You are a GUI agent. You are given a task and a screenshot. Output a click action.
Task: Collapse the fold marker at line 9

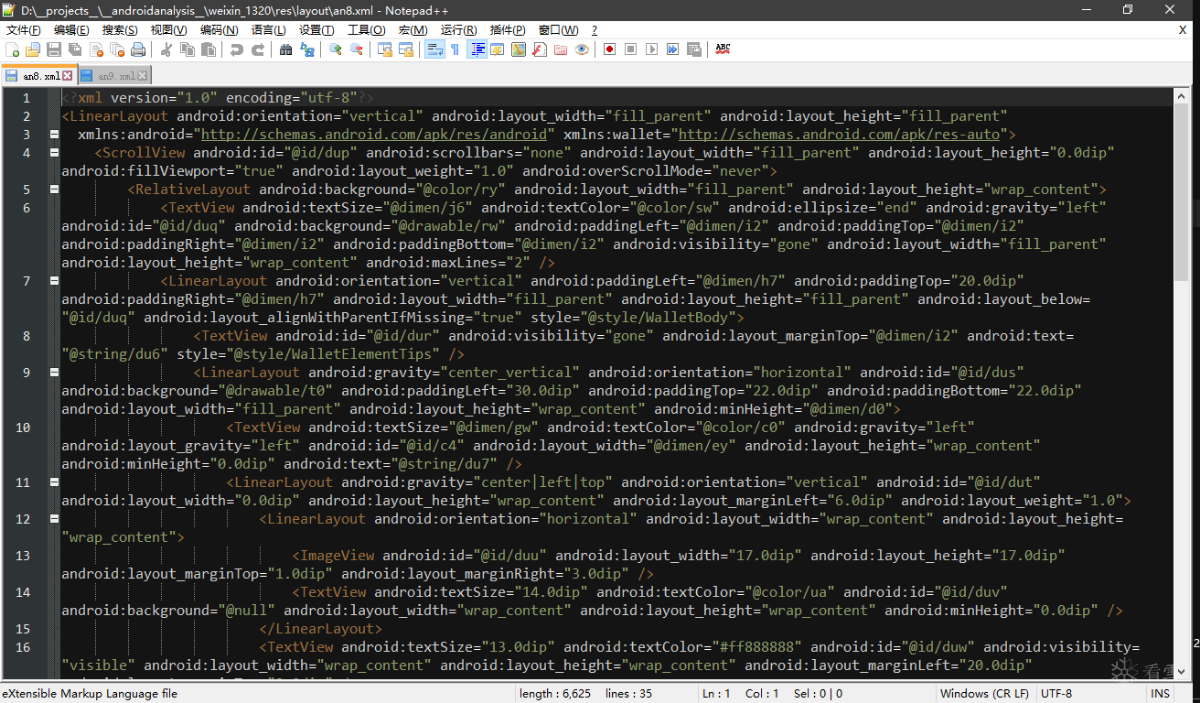click(54, 372)
